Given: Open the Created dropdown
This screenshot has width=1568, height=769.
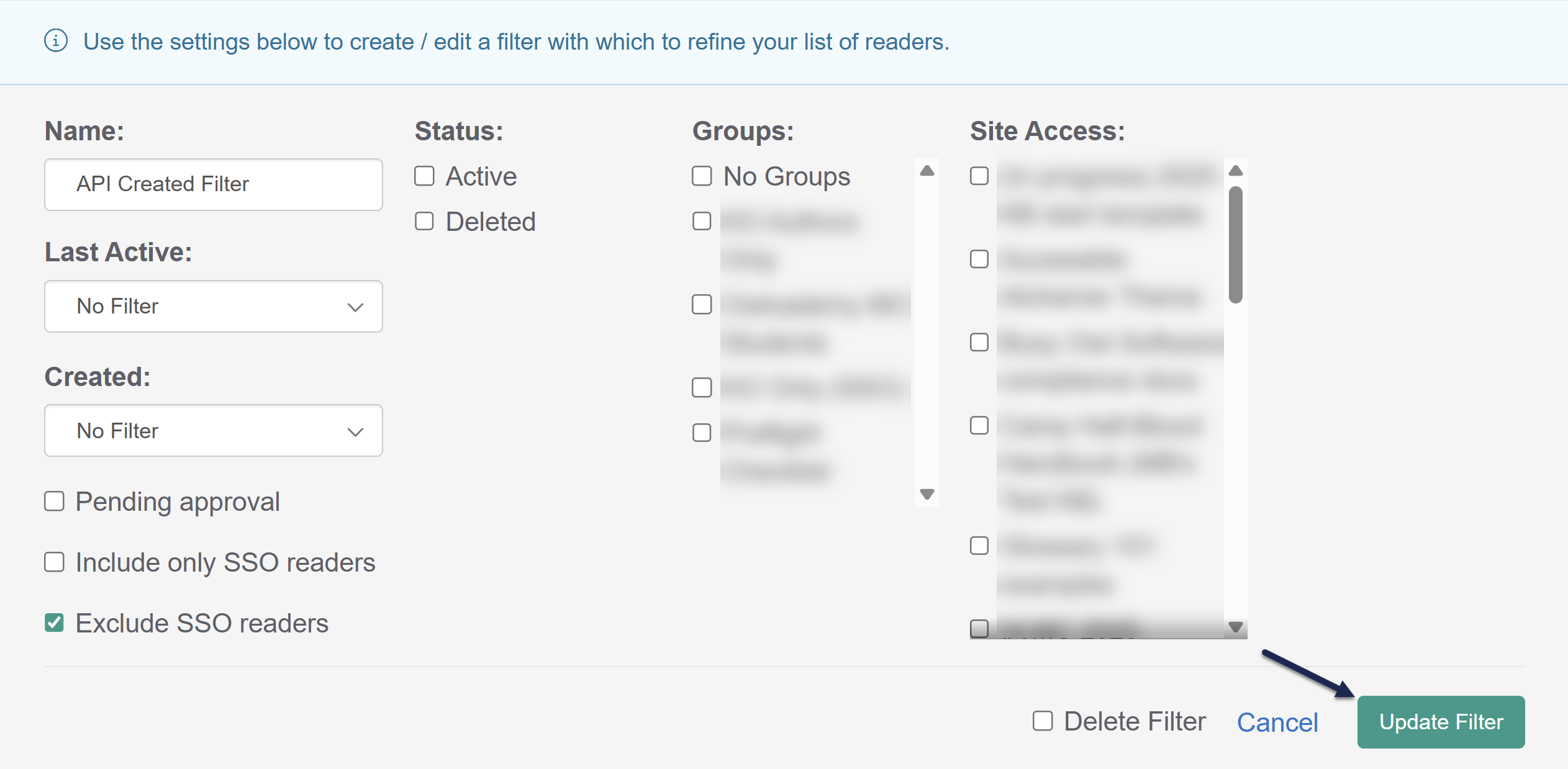Looking at the screenshot, I should click(213, 431).
